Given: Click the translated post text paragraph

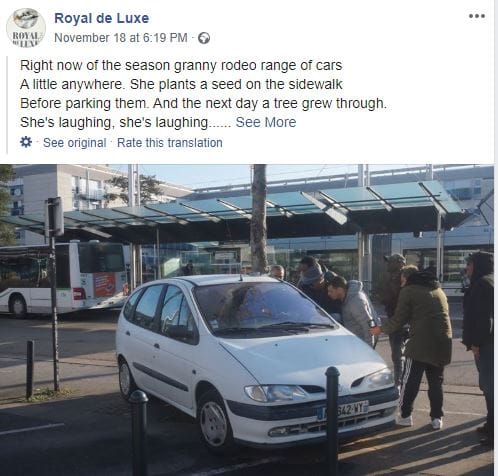Looking at the screenshot, I should [x=203, y=94].
